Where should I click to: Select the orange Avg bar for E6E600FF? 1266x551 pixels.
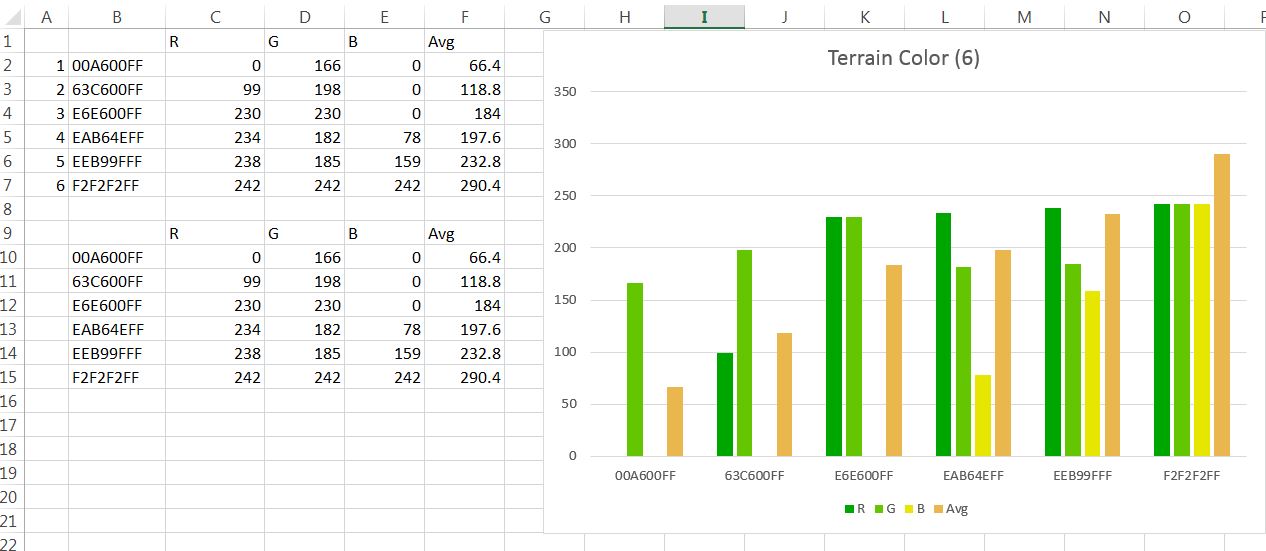pos(894,361)
